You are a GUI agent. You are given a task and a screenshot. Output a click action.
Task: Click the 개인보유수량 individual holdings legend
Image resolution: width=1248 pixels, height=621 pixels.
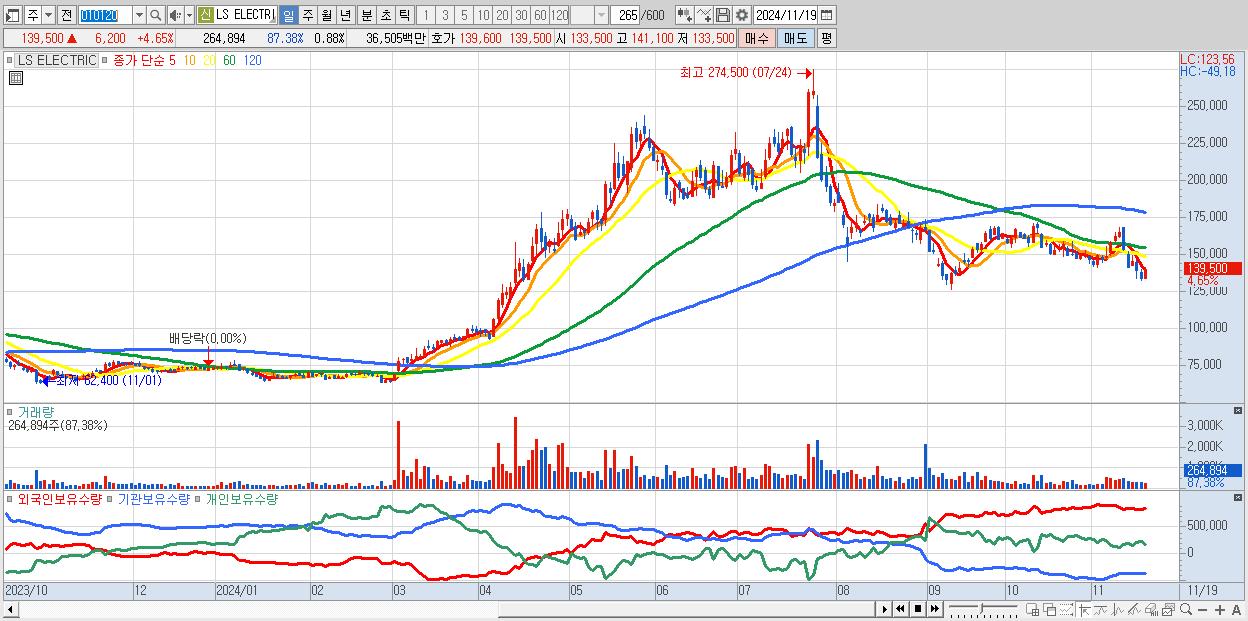(x=241, y=498)
